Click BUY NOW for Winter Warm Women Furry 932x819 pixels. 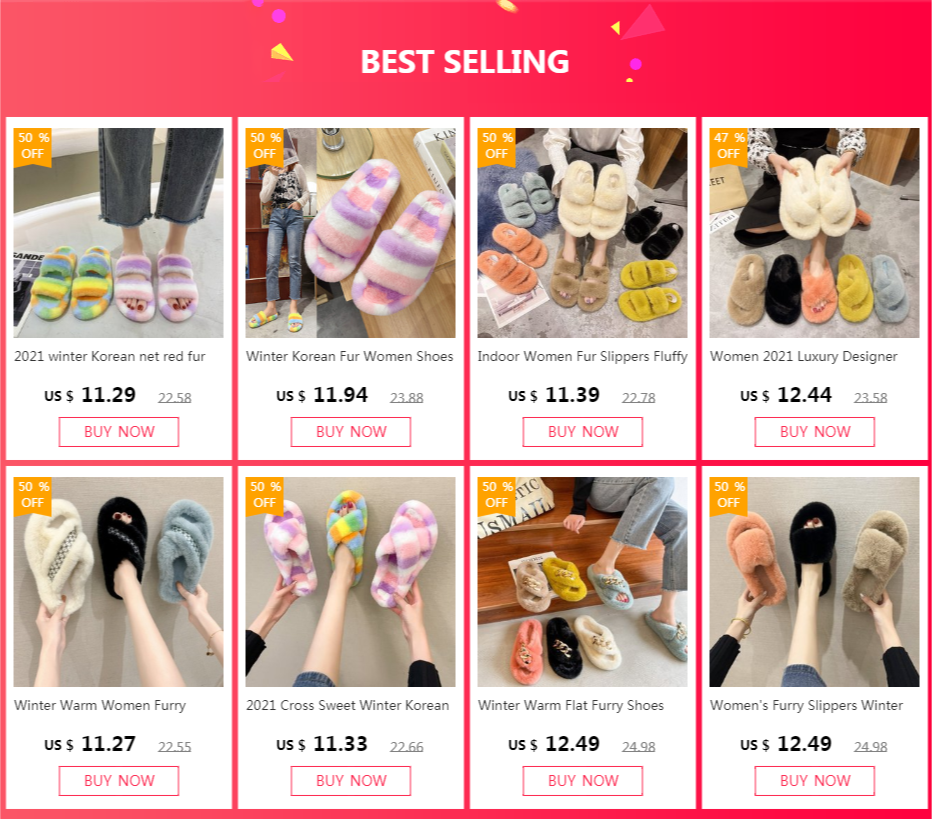point(118,780)
